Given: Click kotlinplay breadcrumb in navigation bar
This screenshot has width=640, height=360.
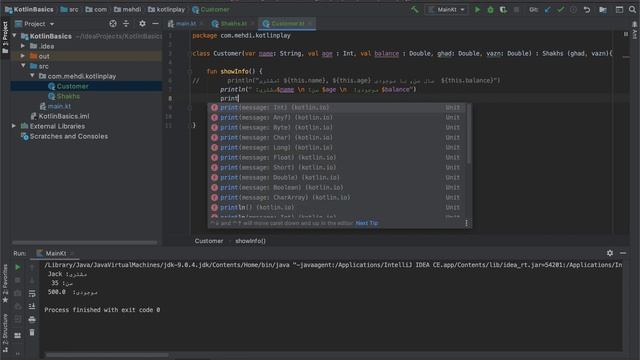Looking at the screenshot, I should coord(166,9).
